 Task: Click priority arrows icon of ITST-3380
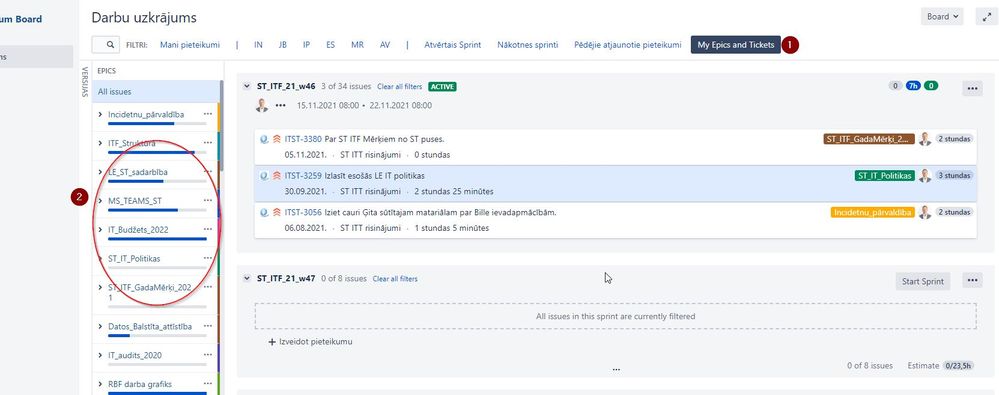click(277, 140)
